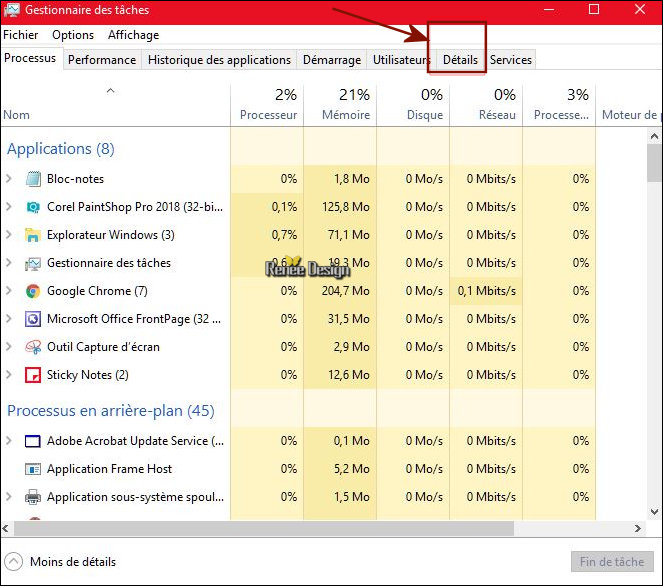Expand the Bloc-notes process group
Image resolution: width=663 pixels, height=586 pixels.
[8, 179]
